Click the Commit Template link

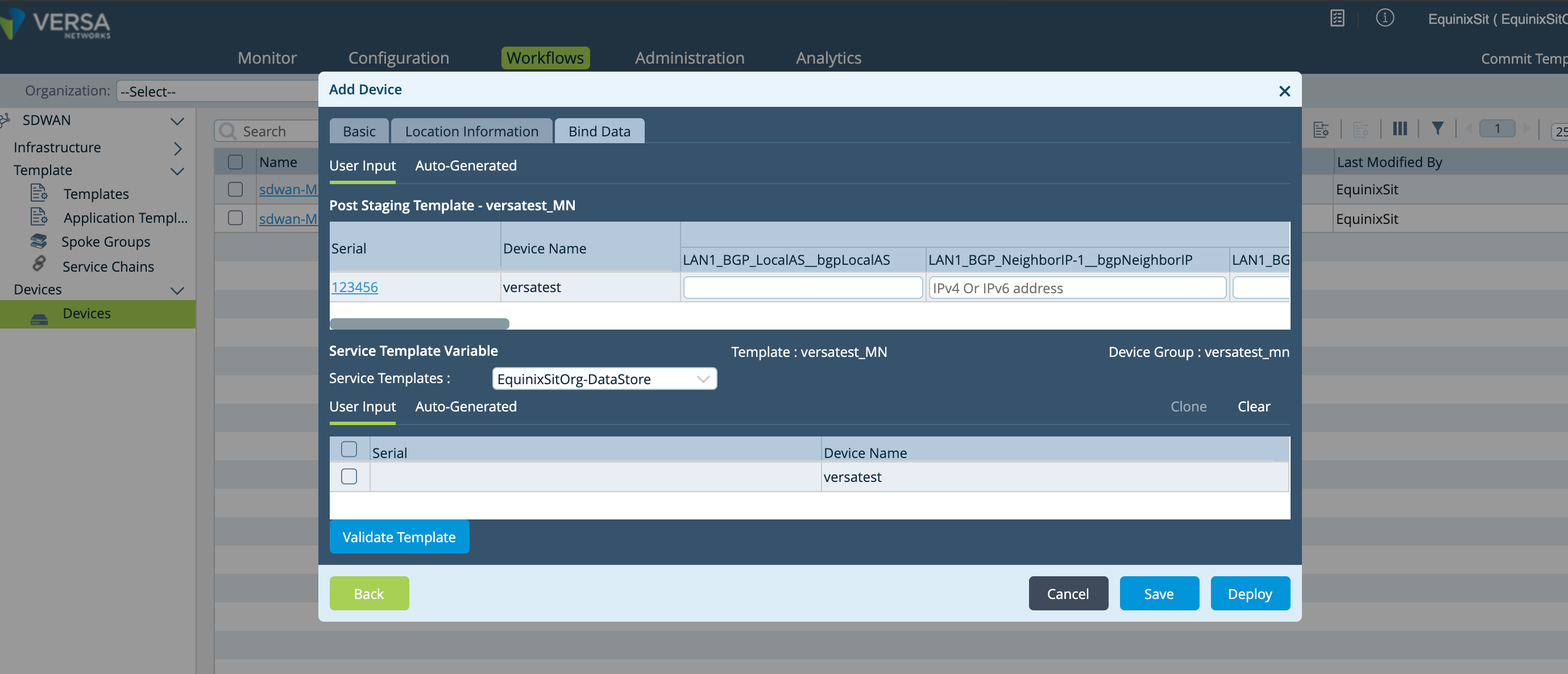pos(1524,59)
